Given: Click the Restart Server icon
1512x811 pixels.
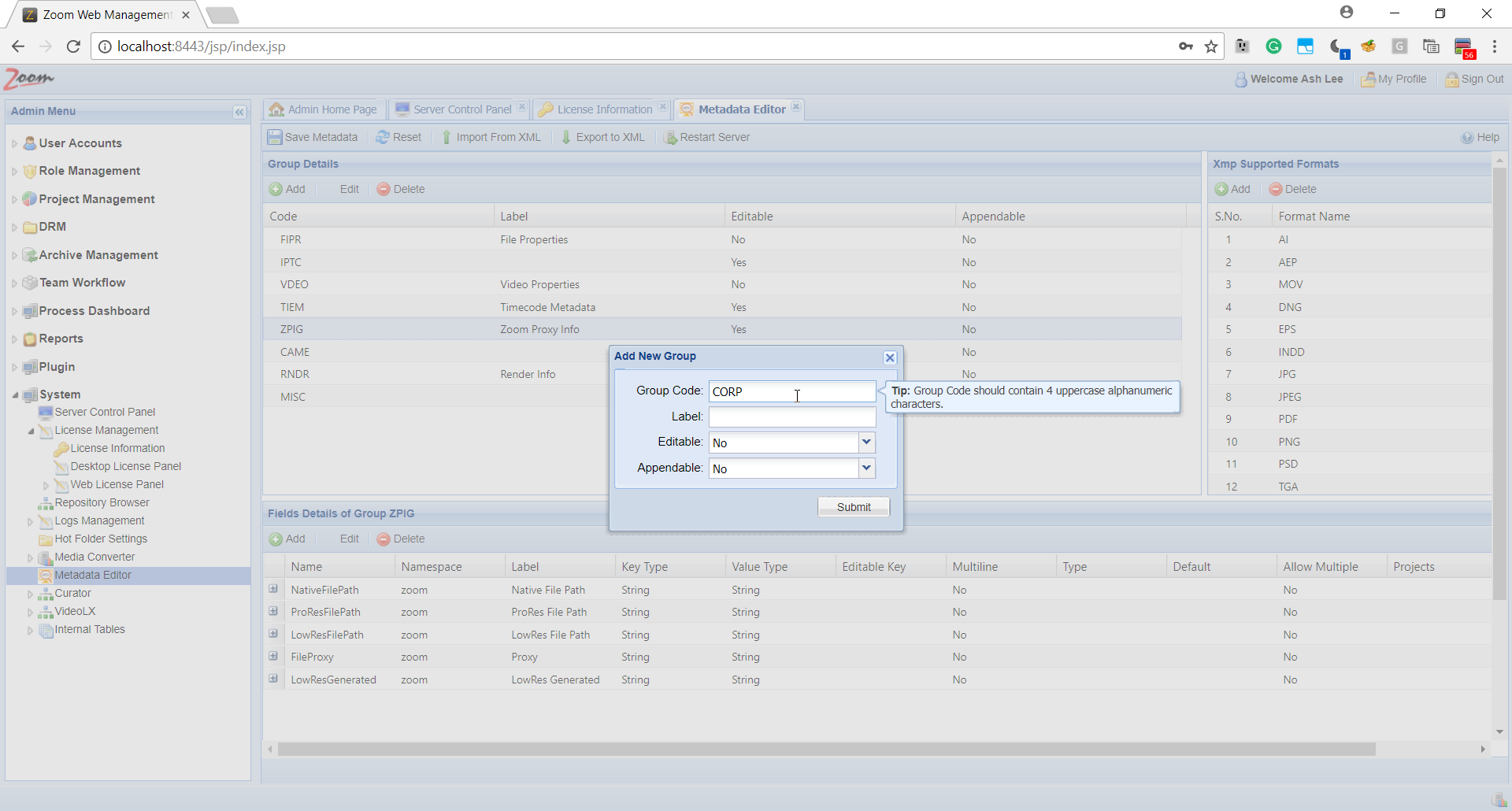Looking at the screenshot, I should [x=671, y=137].
